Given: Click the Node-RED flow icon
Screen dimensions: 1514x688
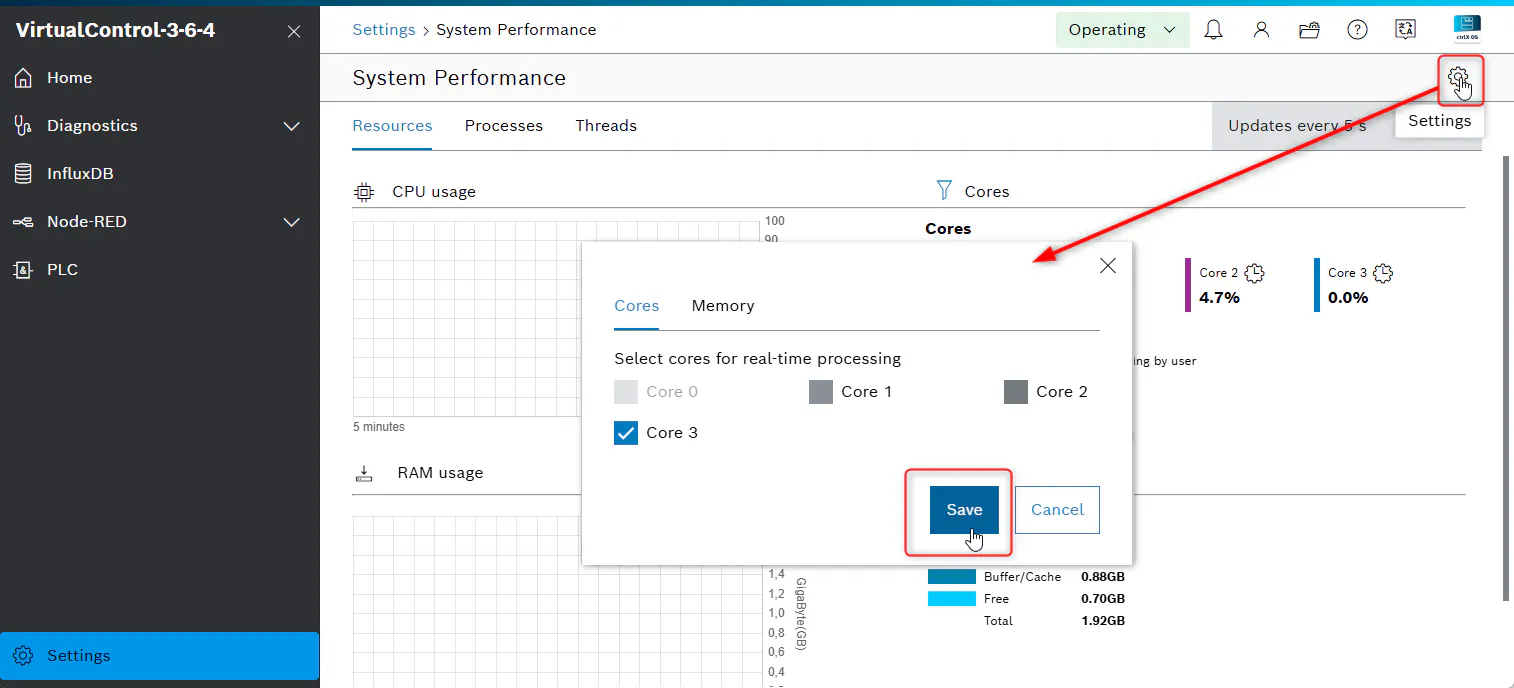Looking at the screenshot, I should point(23,221).
